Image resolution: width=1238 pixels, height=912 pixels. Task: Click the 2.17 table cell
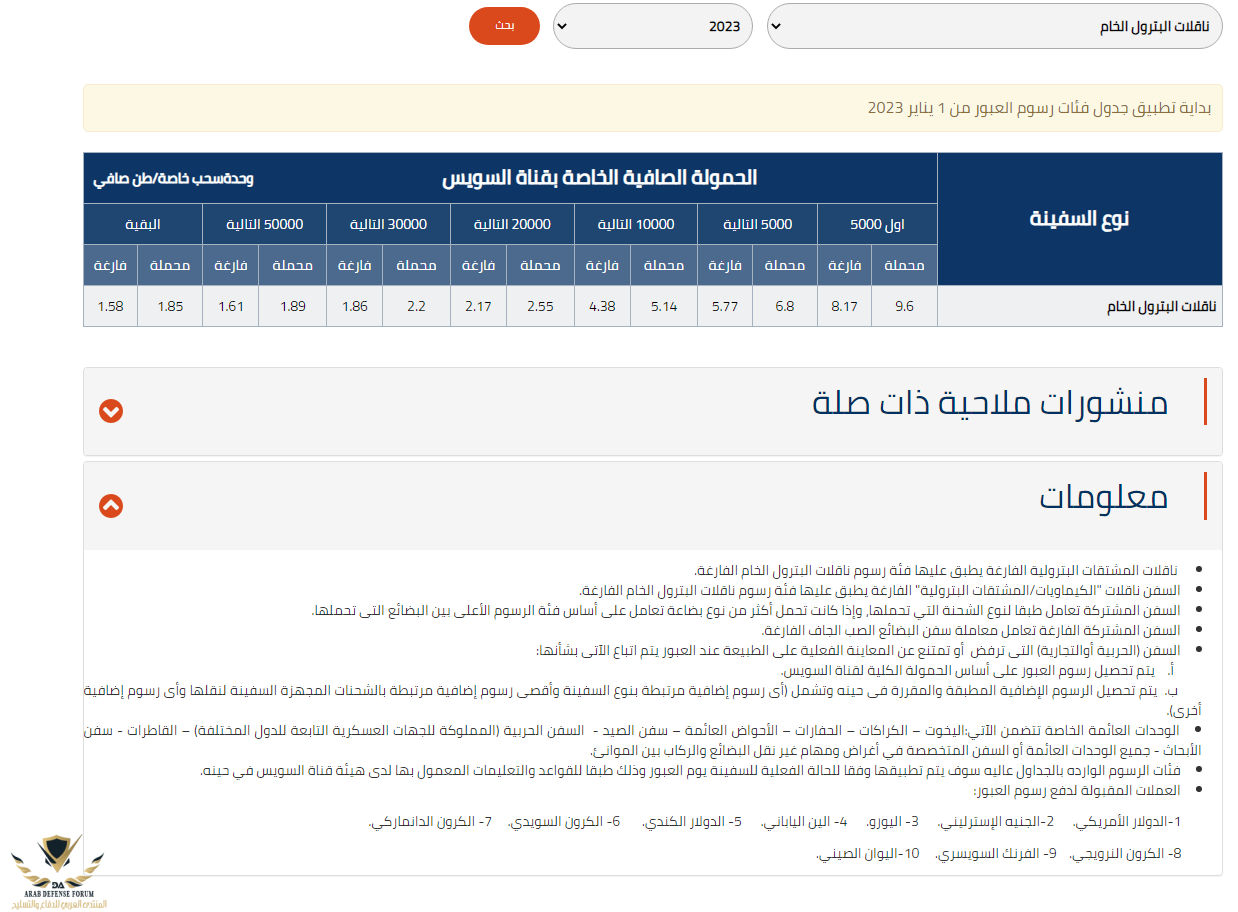[478, 306]
